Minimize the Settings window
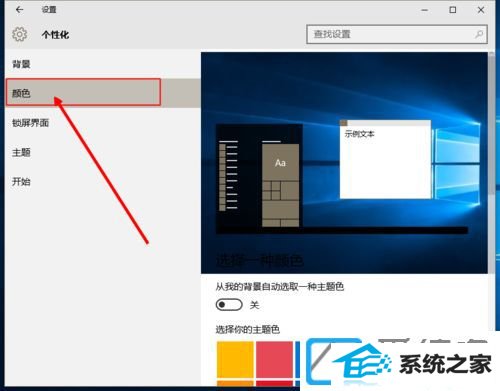 [x=424, y=10]
